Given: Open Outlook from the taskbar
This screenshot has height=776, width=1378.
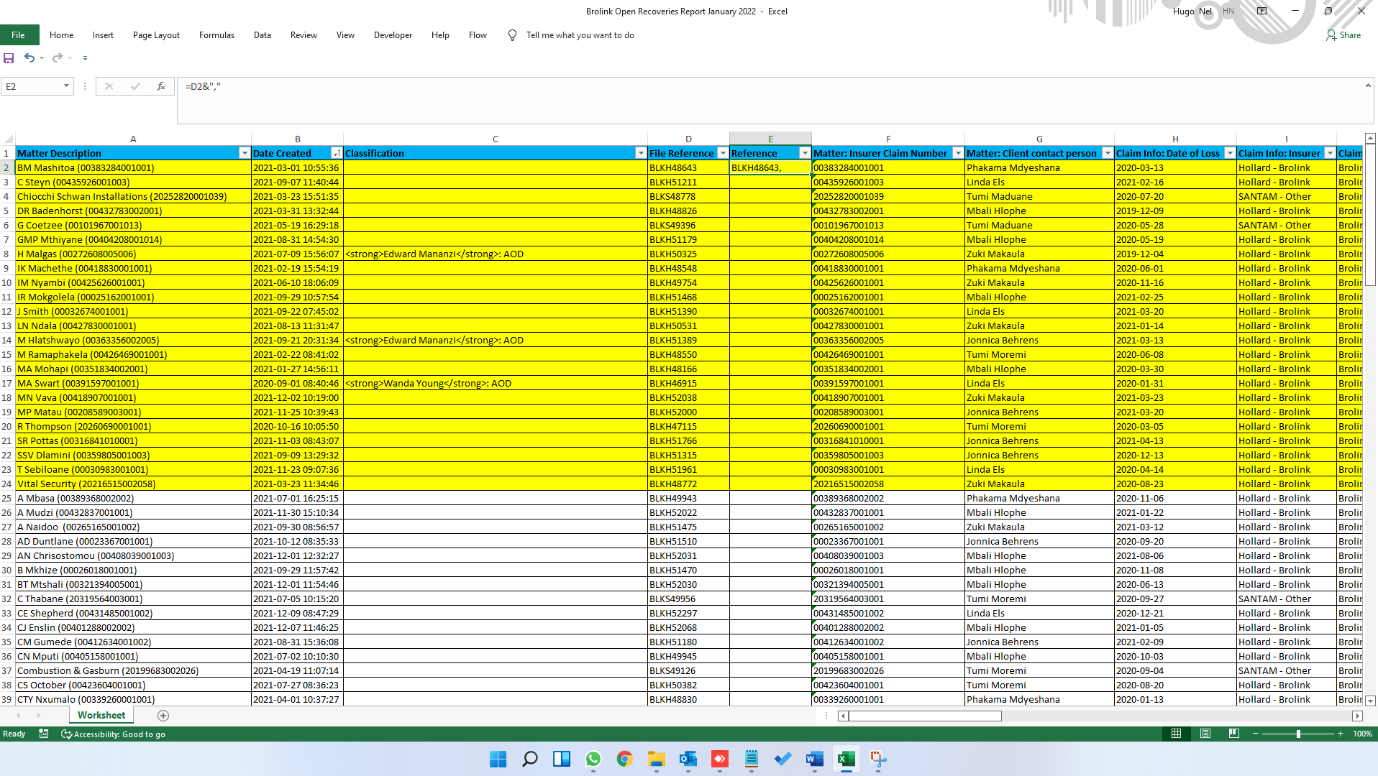Looking at the screenshot, I should point(688,759).
